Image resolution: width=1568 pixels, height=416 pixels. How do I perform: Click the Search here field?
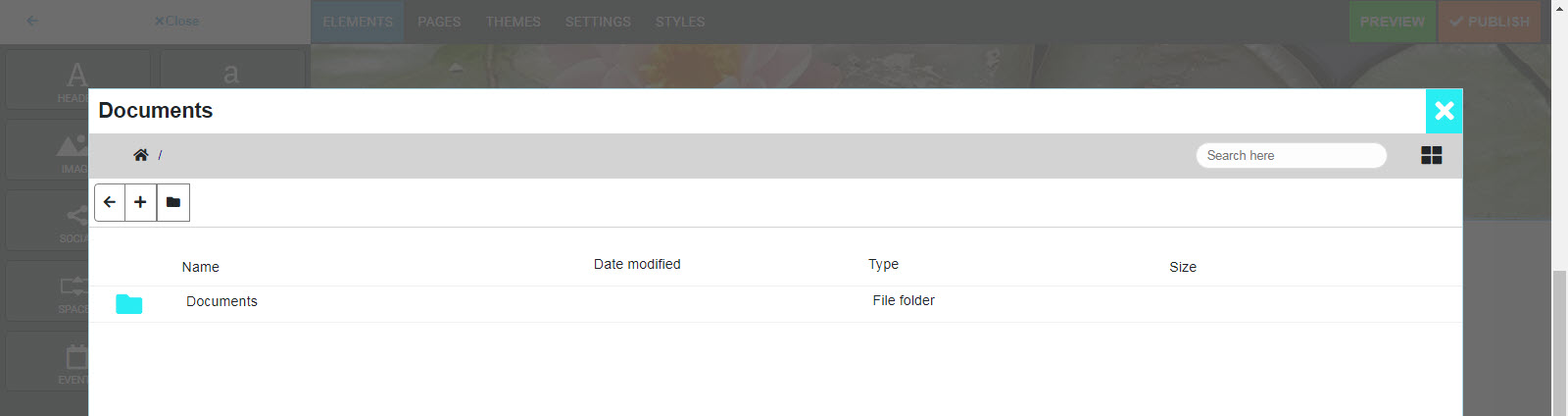click(x=1292, y=155)
